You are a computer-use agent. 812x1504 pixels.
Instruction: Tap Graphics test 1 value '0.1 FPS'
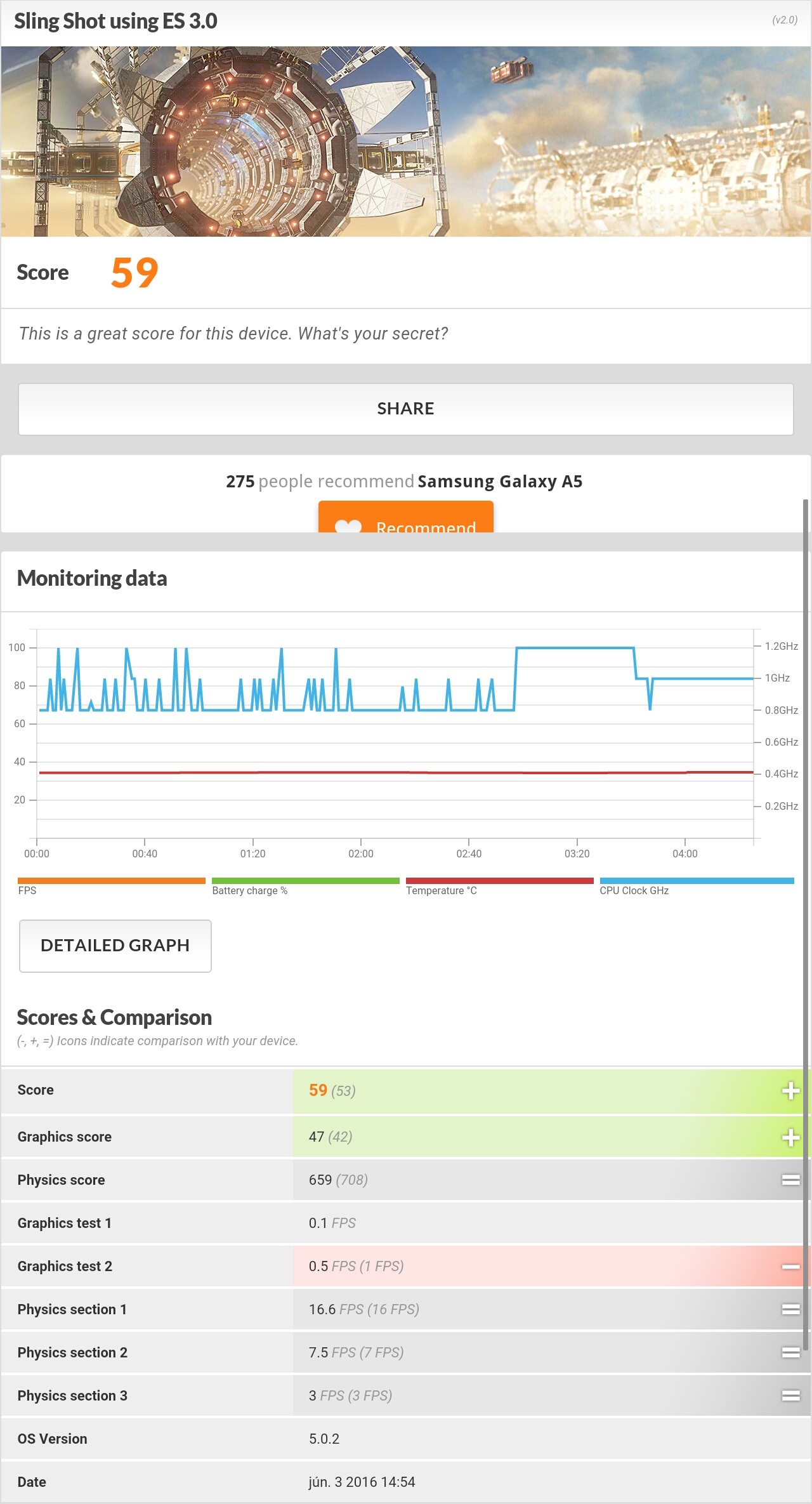332,1223
